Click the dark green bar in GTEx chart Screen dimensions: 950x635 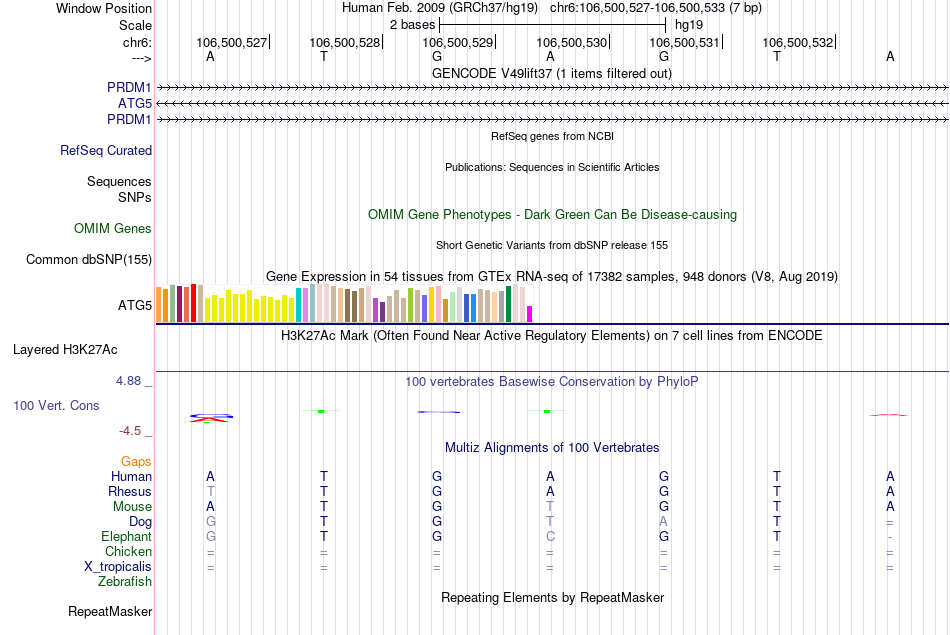pyautogui.click(x=508, y=304)
